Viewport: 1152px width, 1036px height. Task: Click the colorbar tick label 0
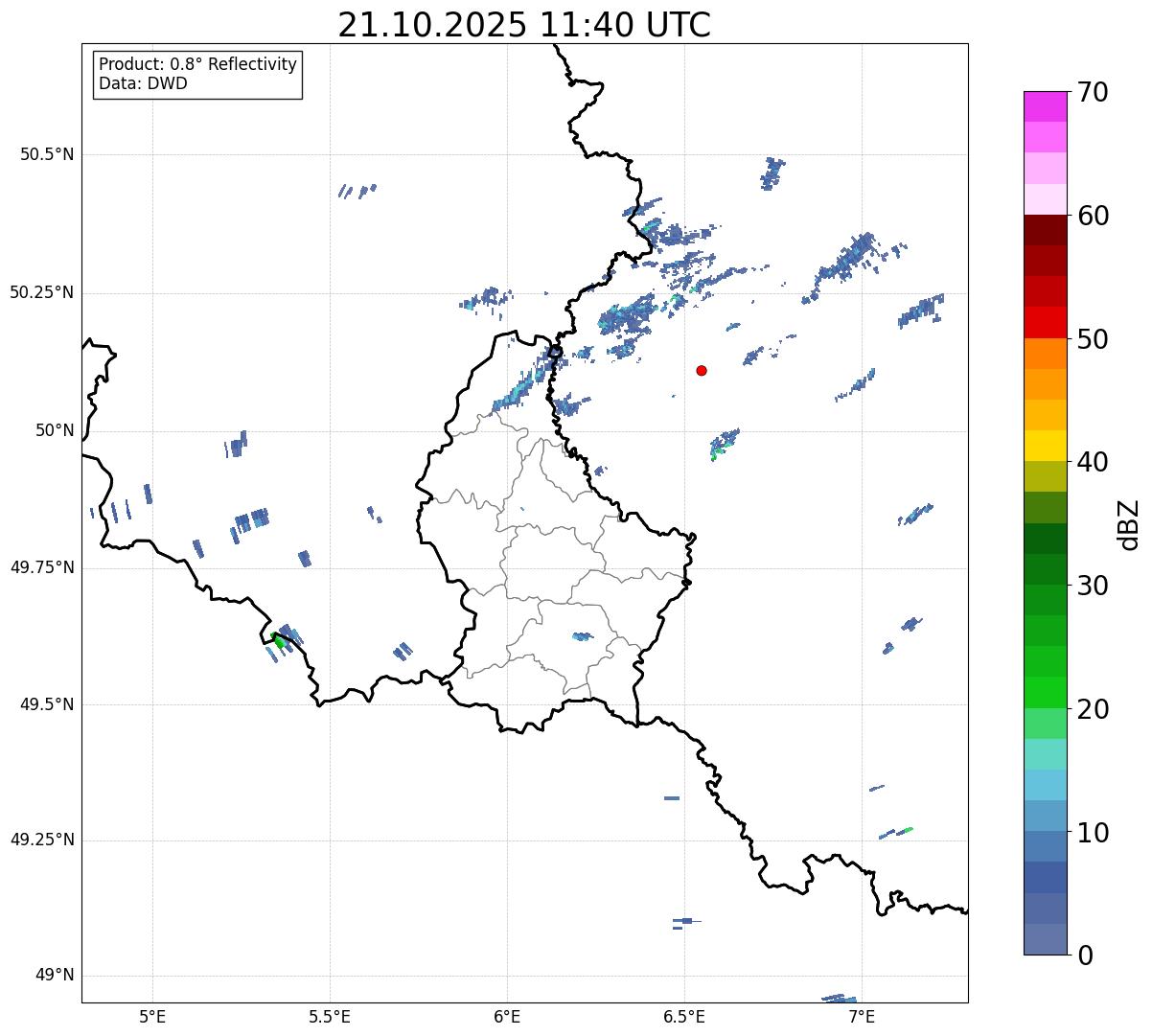(1085, 955)
